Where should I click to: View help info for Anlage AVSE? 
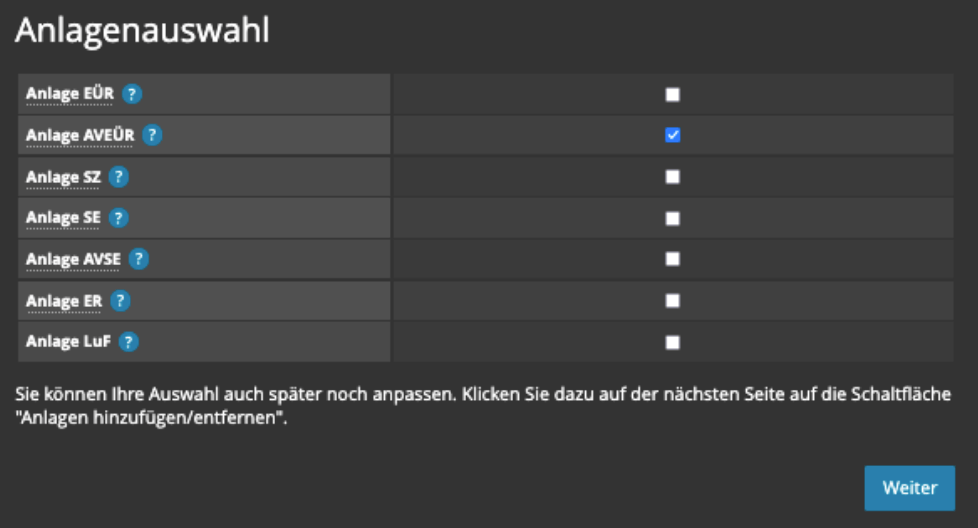pyautogui.click(x=138, y=259)
